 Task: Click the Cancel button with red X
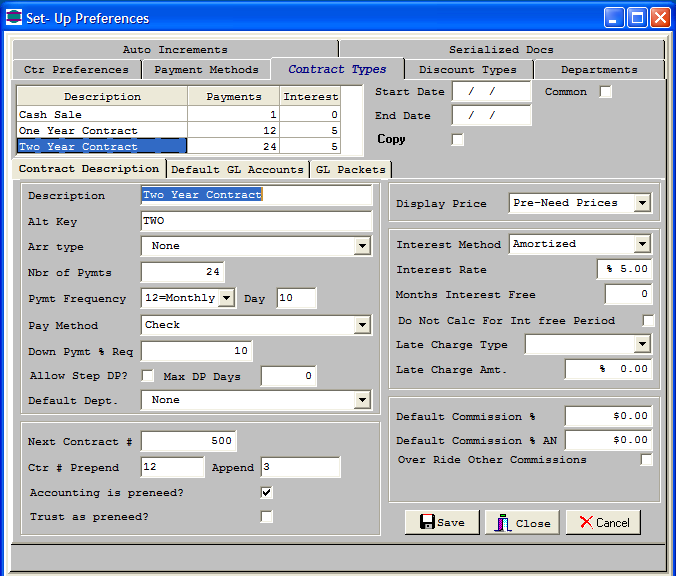pos(603,522)
